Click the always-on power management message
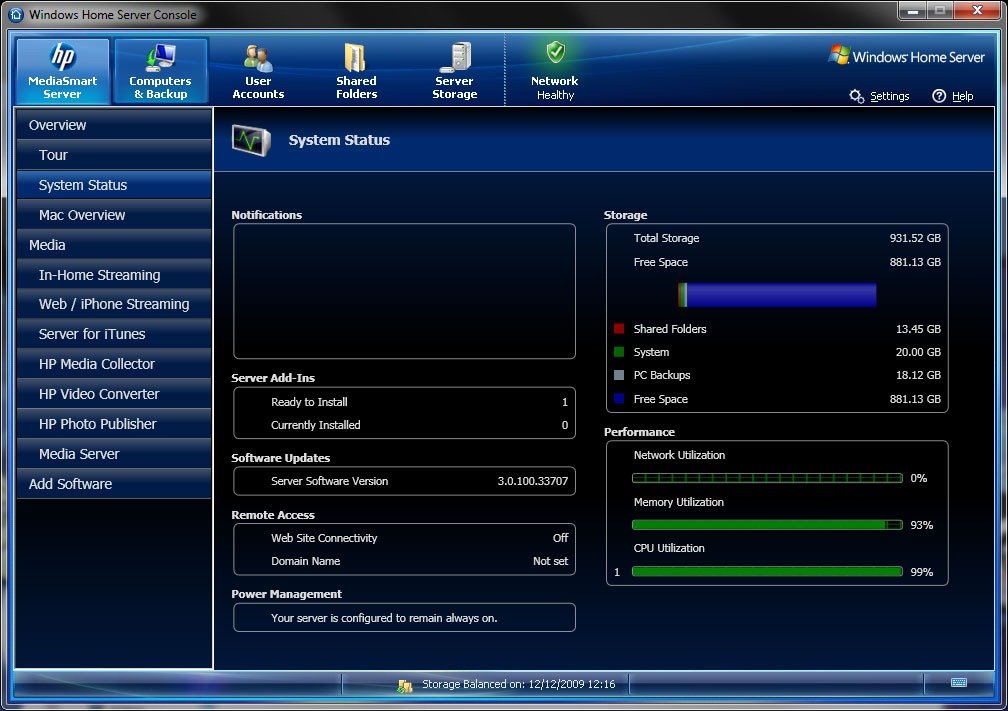This screenshot has height=711, width=1008. 384,618
